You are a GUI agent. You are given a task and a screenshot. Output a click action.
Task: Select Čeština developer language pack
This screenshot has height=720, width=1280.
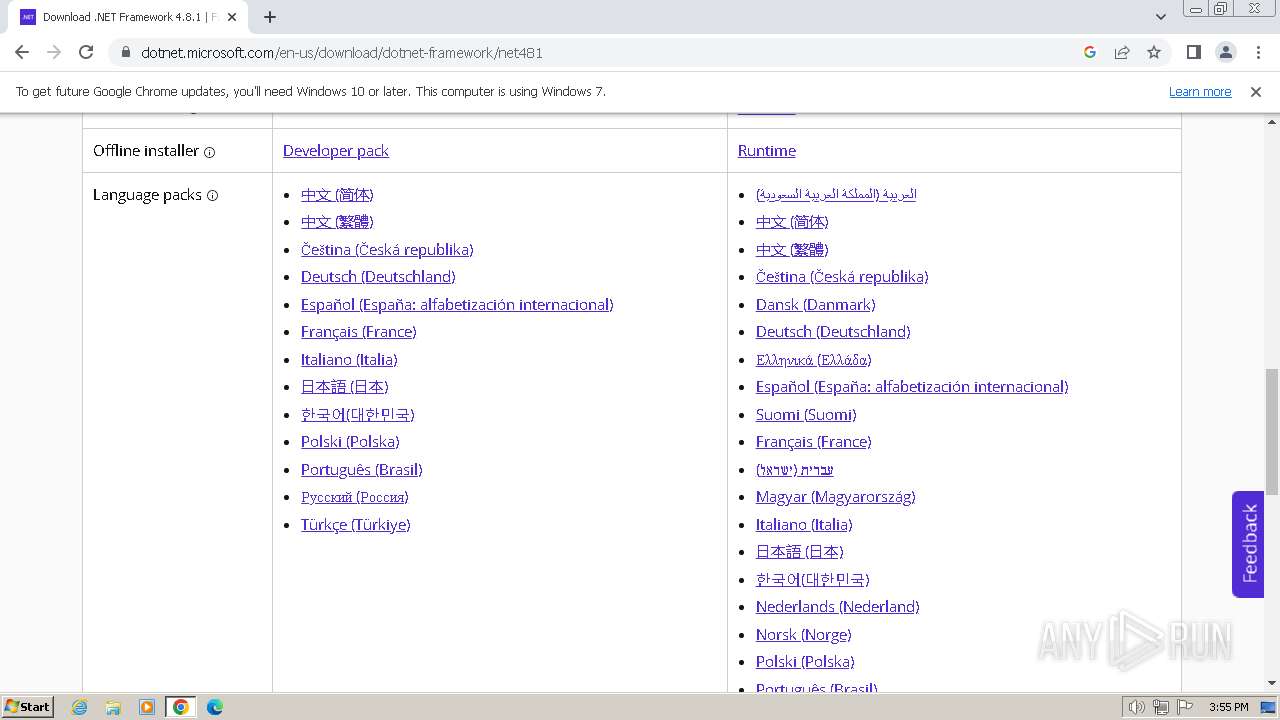pyautogui.click(x=387, y=249)
